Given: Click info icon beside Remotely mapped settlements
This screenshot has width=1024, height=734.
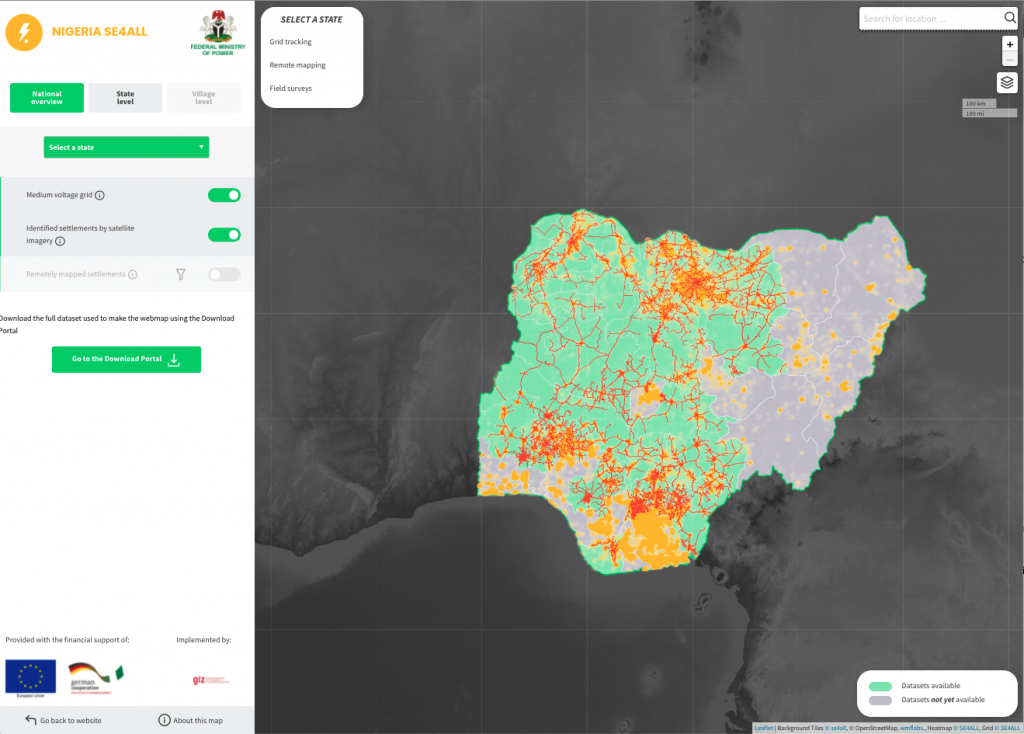Looking at the screenshot, I should tap(132, 274).
